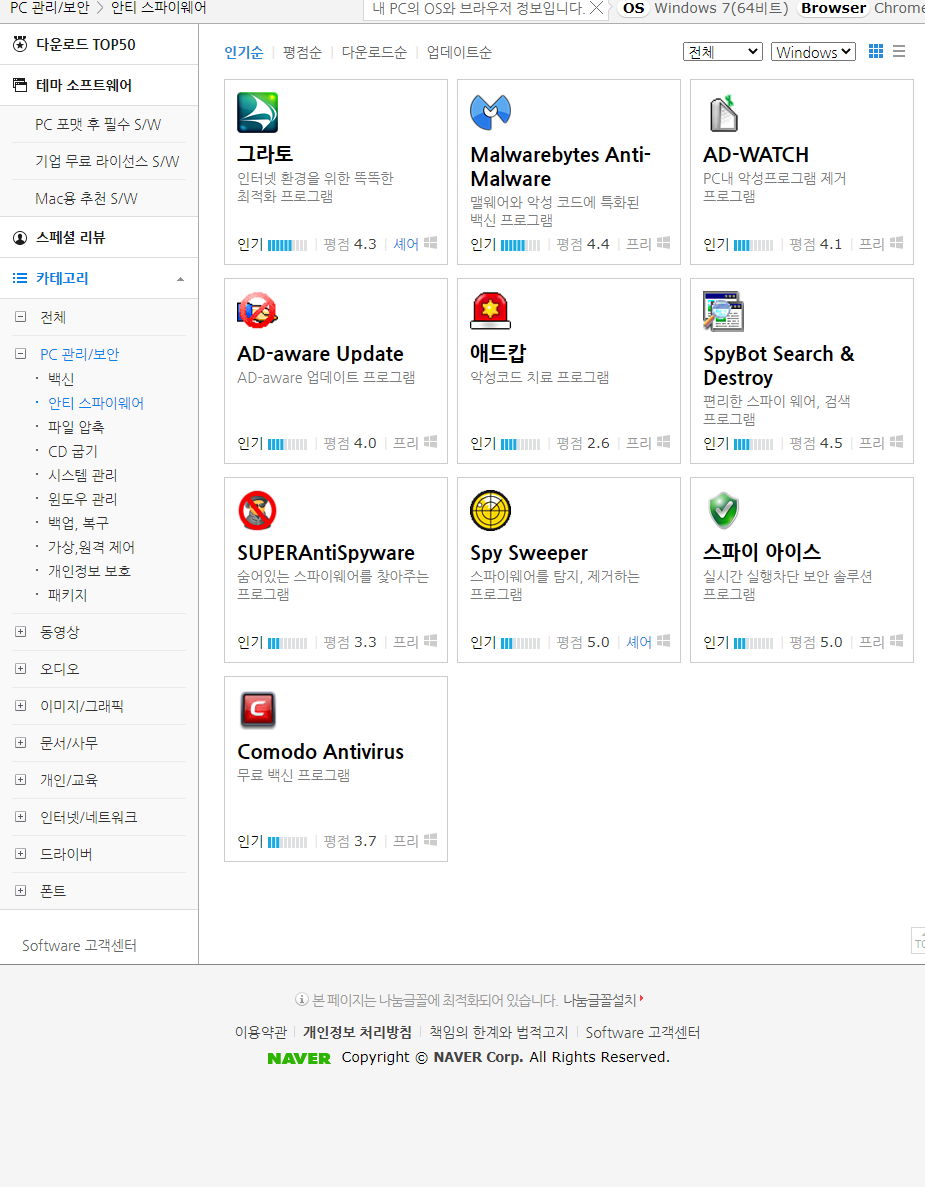Expand the 인터넷/네트워크 category
The image size is (925, 1187).
(x=21, y=818)
